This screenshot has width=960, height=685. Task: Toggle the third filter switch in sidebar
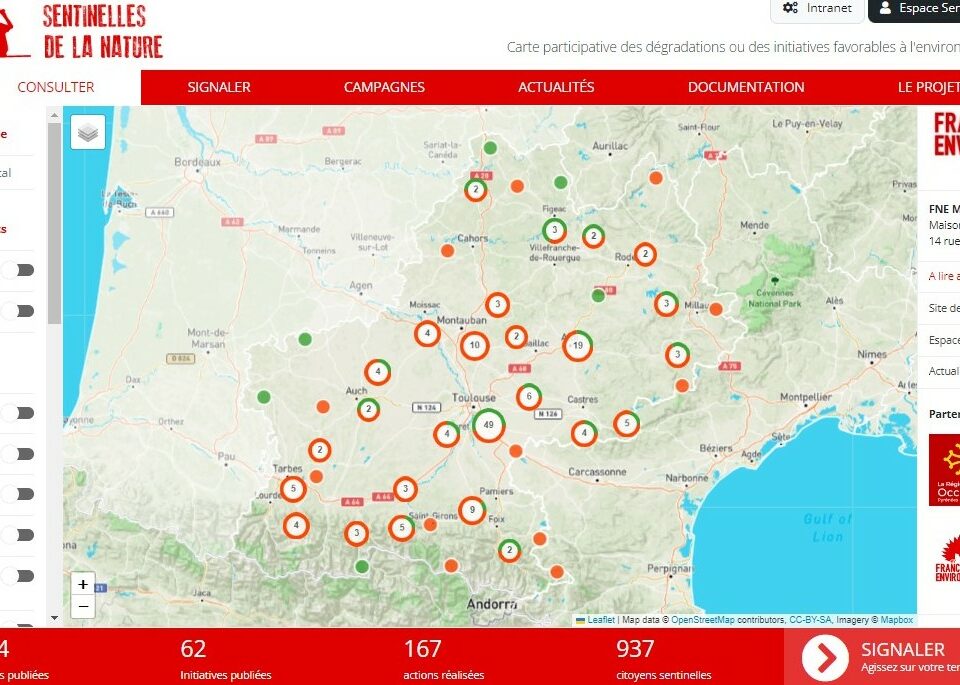pyautogui.click(x=17, y=413)
